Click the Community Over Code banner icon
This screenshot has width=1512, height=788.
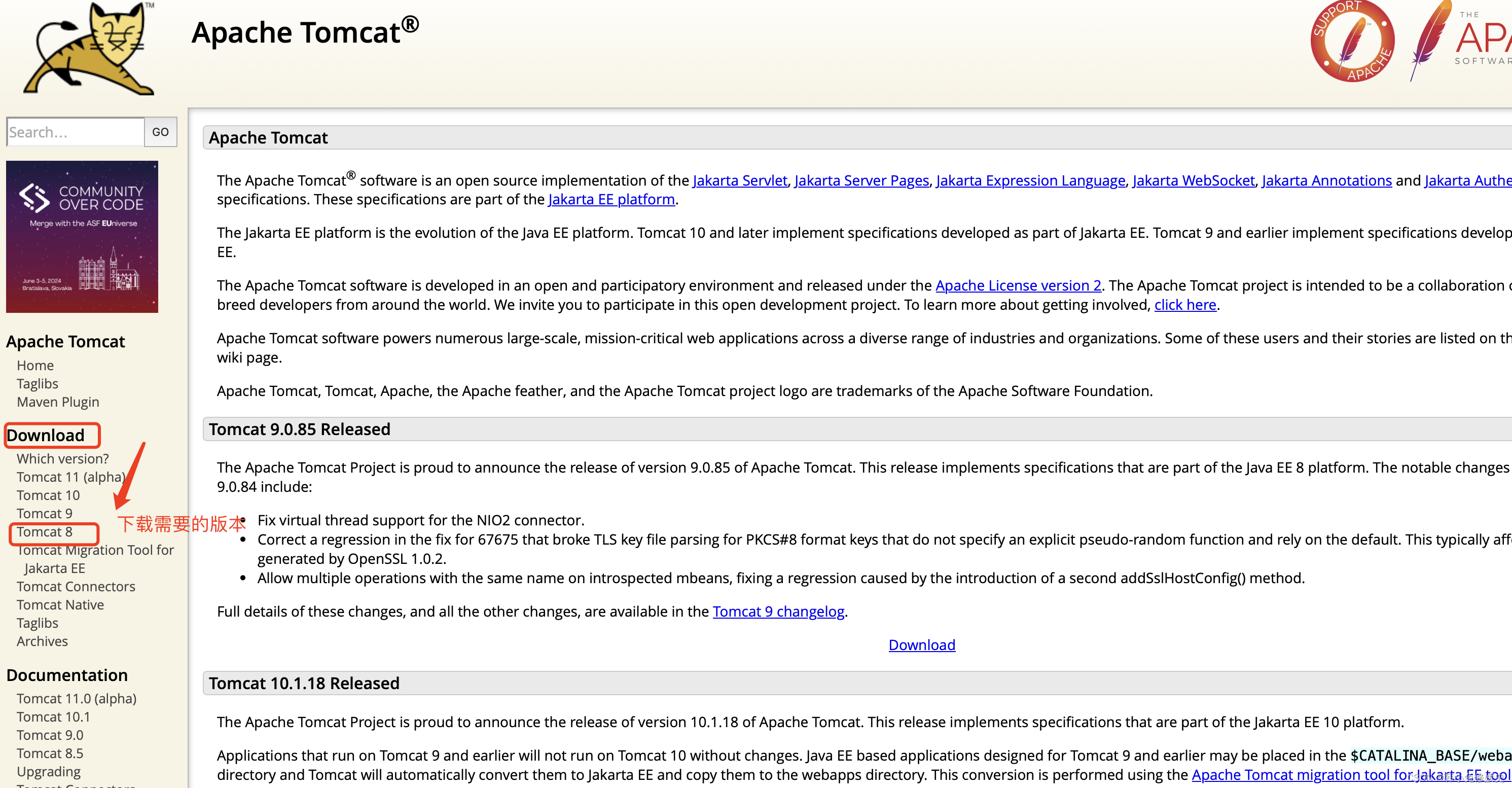click(89, 237)
